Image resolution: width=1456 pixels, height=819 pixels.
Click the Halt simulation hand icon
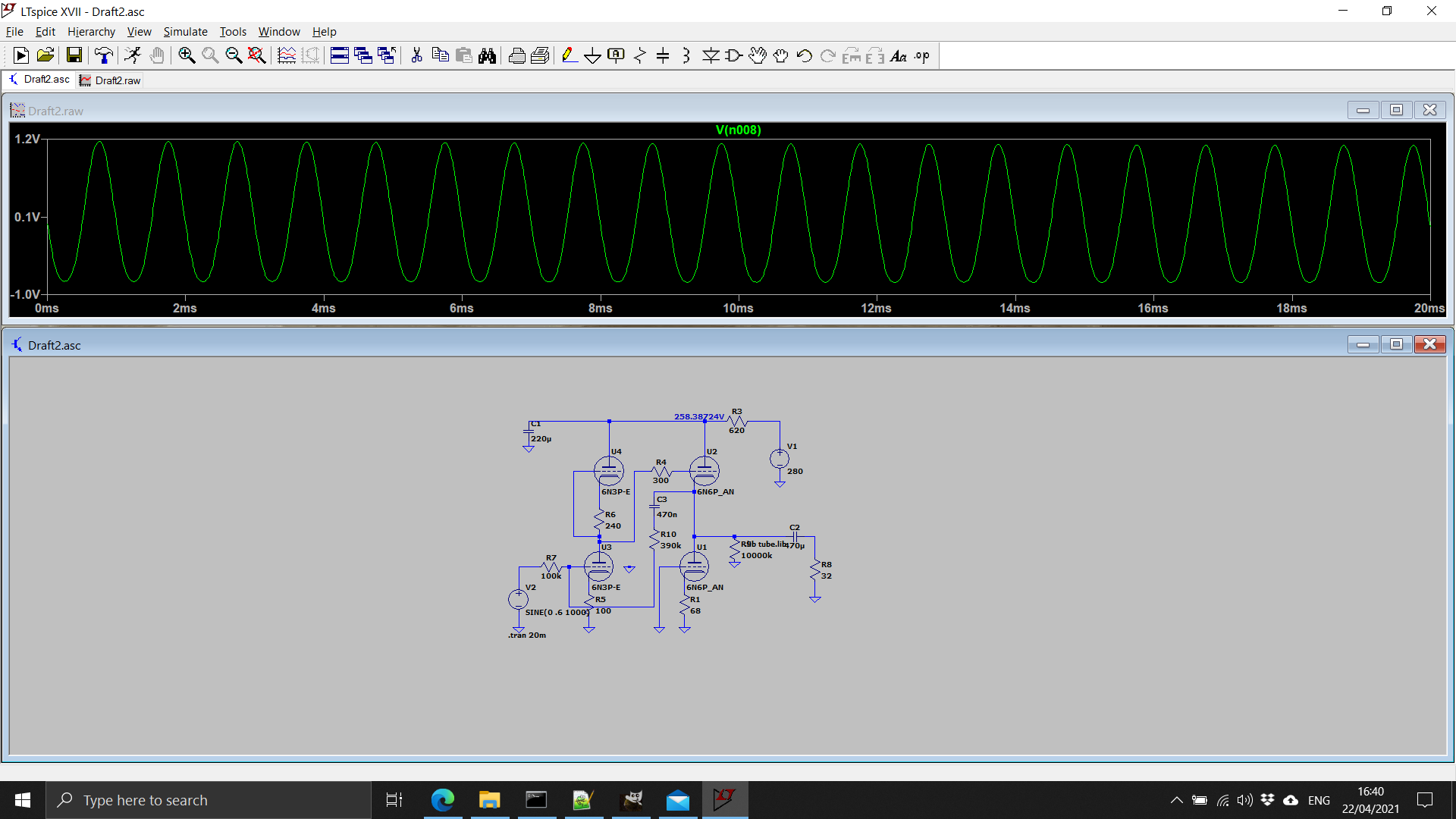pos(157,55)
